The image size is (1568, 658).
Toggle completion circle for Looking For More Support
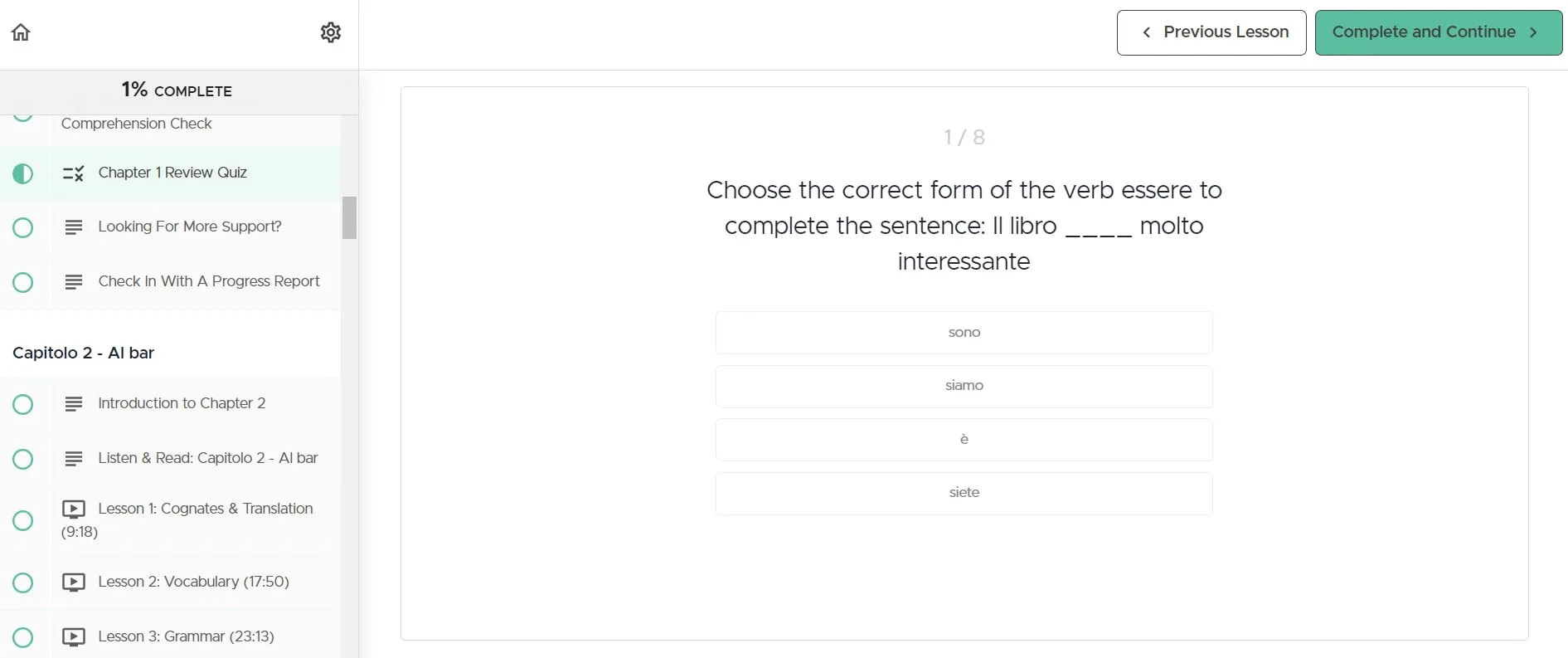(23, 227)
